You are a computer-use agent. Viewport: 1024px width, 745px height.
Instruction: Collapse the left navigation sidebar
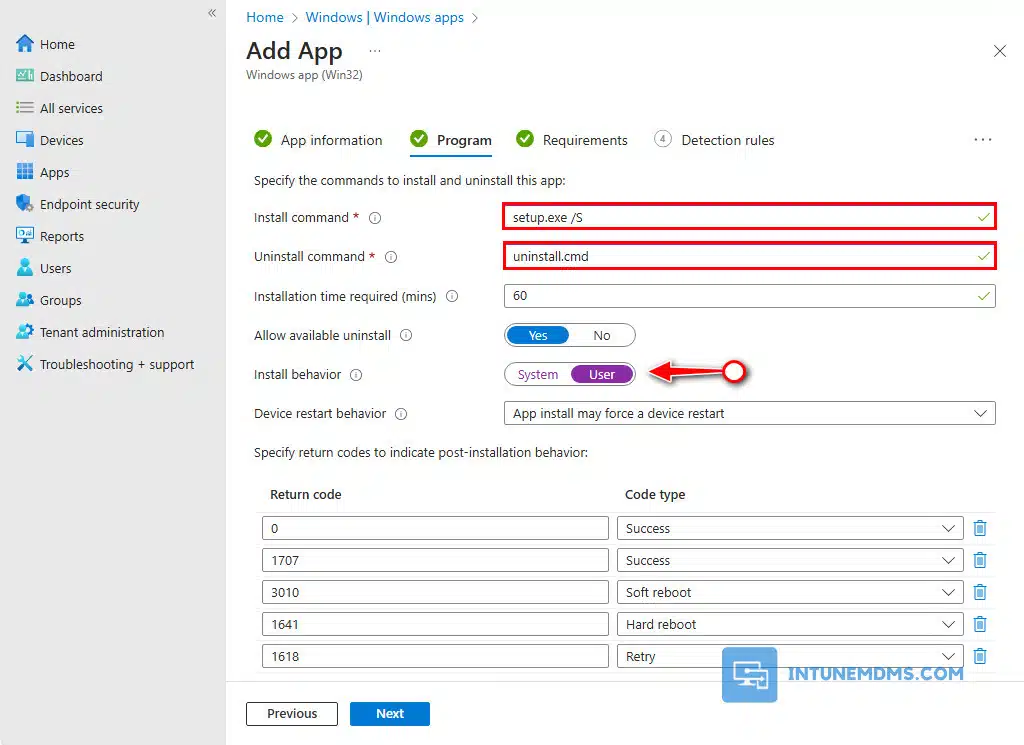[212, 13]
